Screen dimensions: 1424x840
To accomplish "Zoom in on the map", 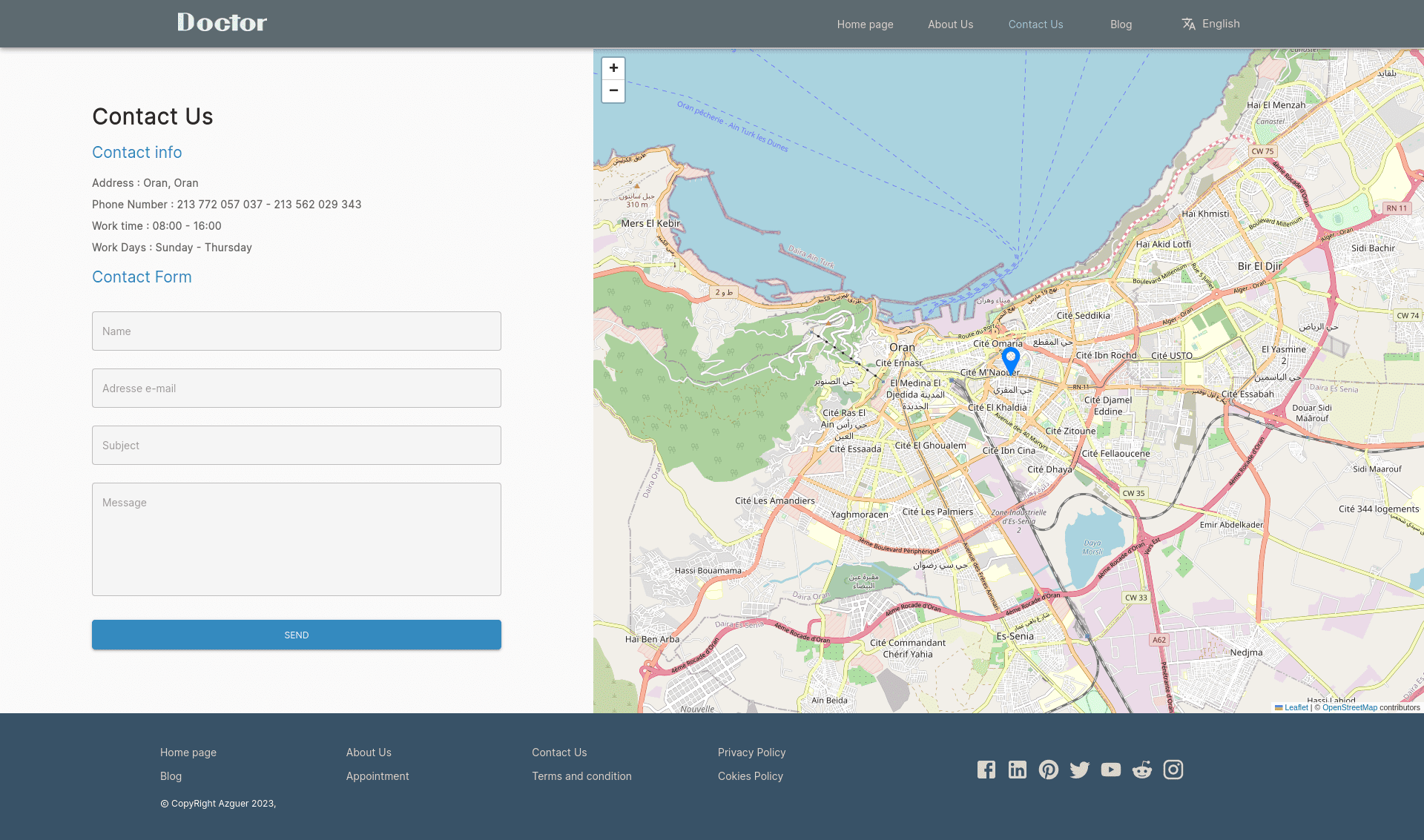I will point(613,68).
